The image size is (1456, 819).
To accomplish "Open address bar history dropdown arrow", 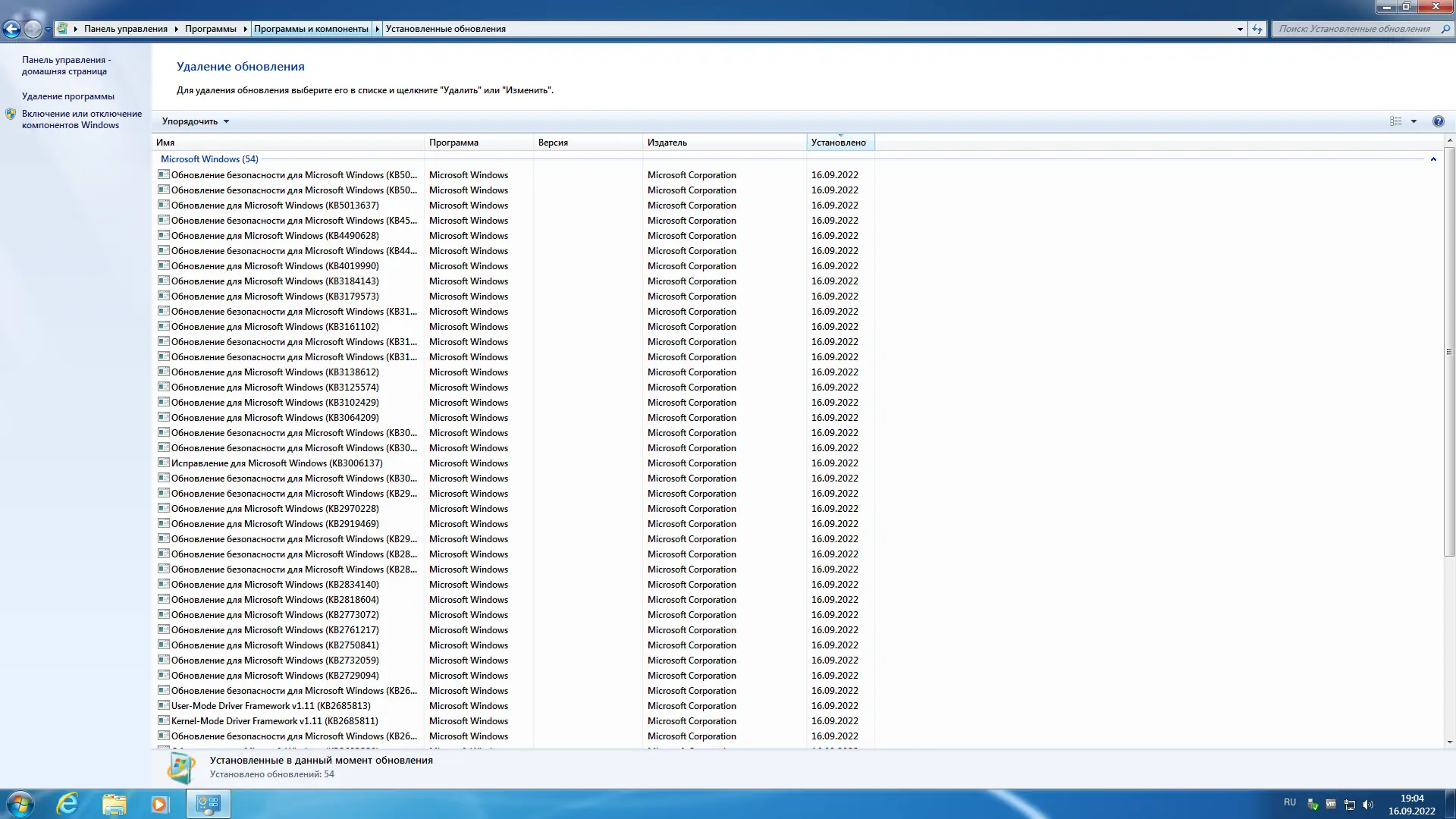I will pos(1240,29).
